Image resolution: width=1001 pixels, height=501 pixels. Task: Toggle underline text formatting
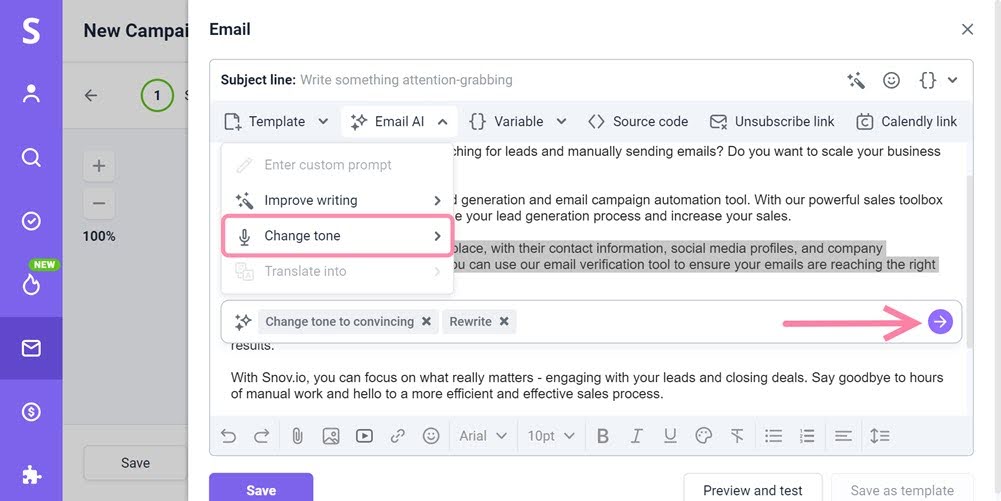(670, 436)
